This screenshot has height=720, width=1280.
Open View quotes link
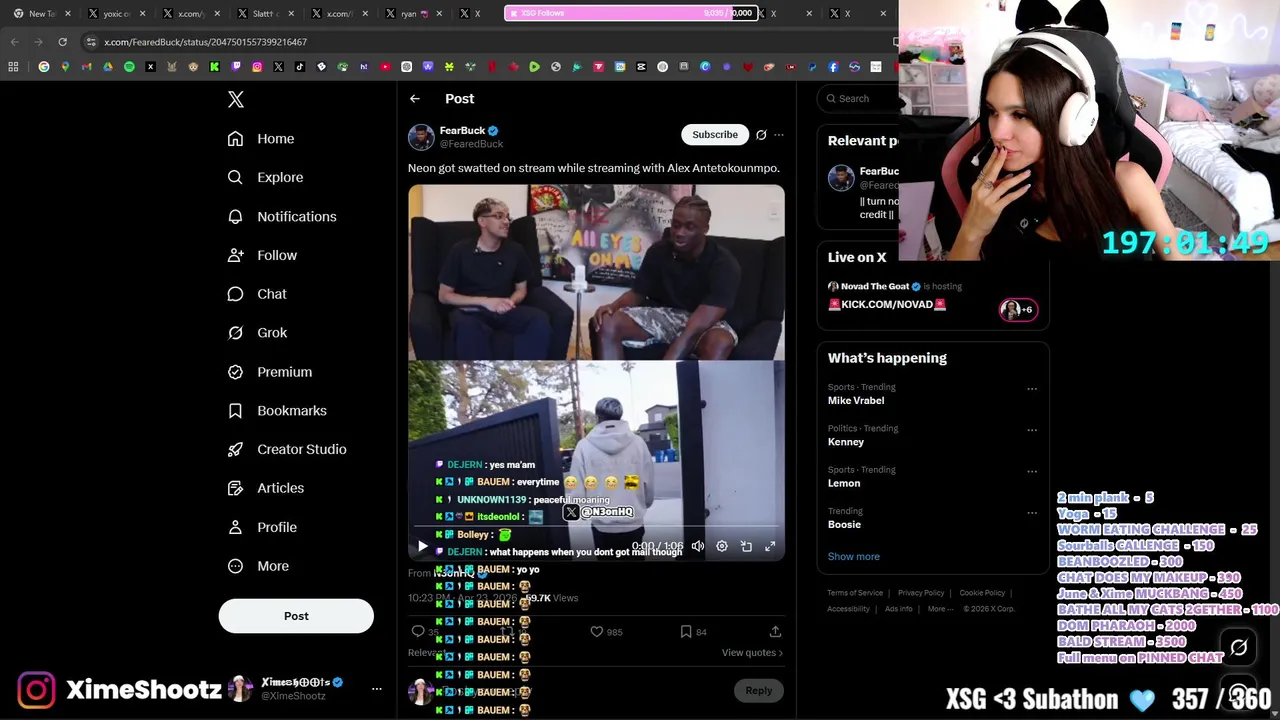[x=752, y=653]
